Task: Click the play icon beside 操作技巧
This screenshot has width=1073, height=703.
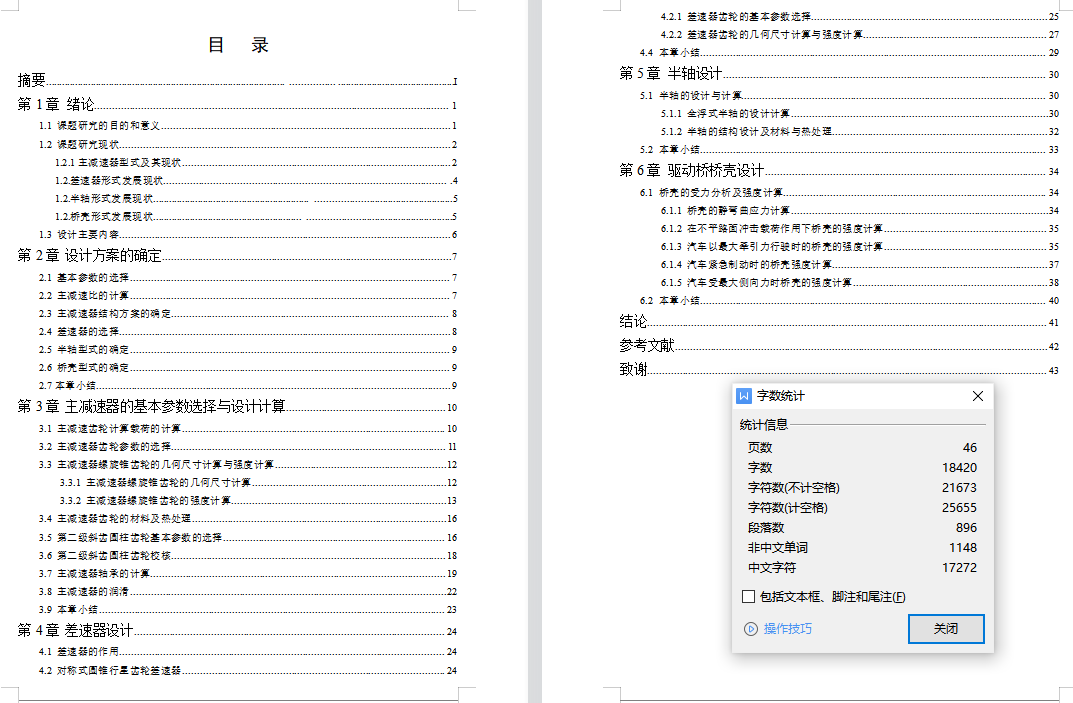Action: [751, 629]
